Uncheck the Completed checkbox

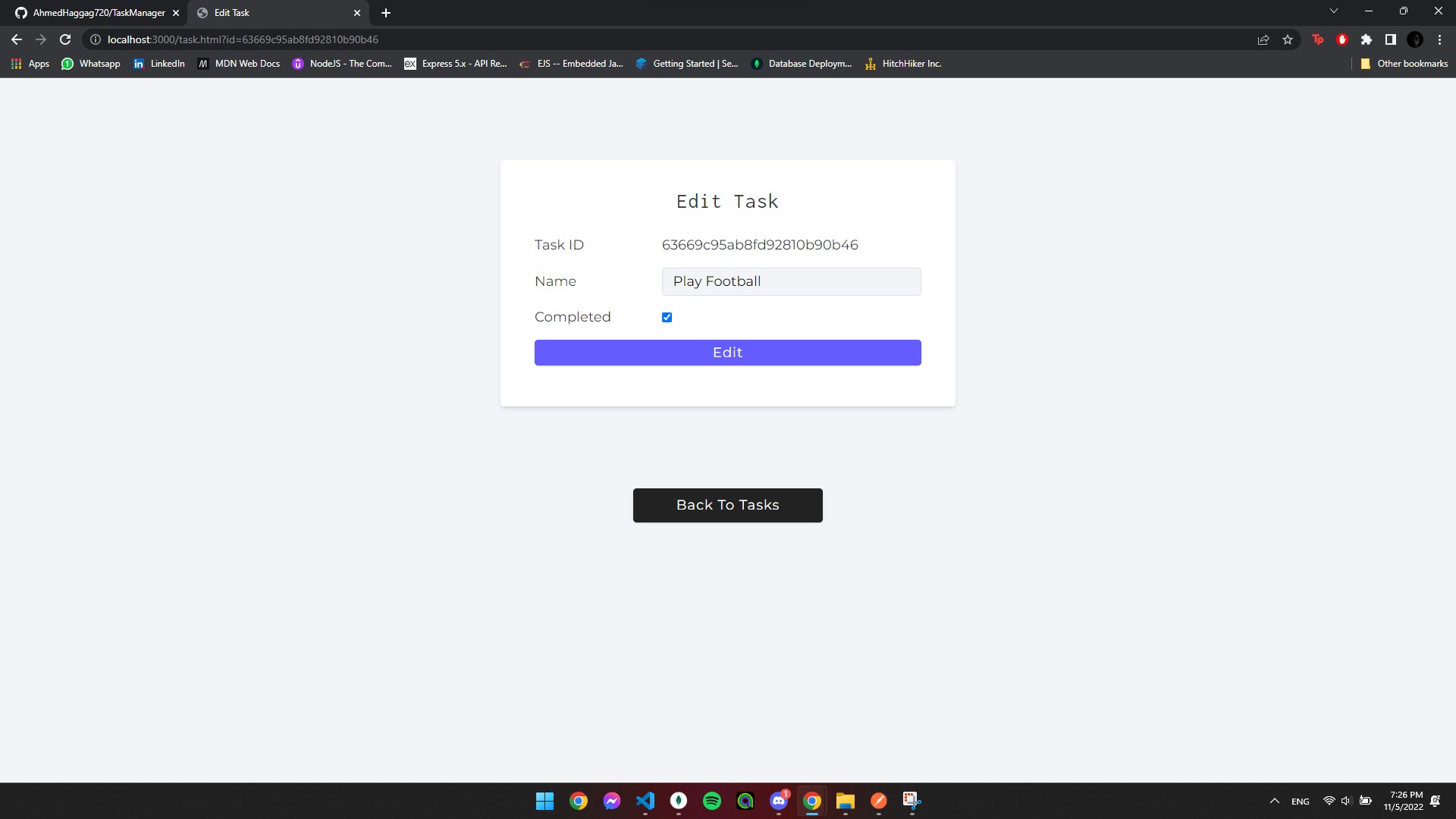click(x=667, y=317)
